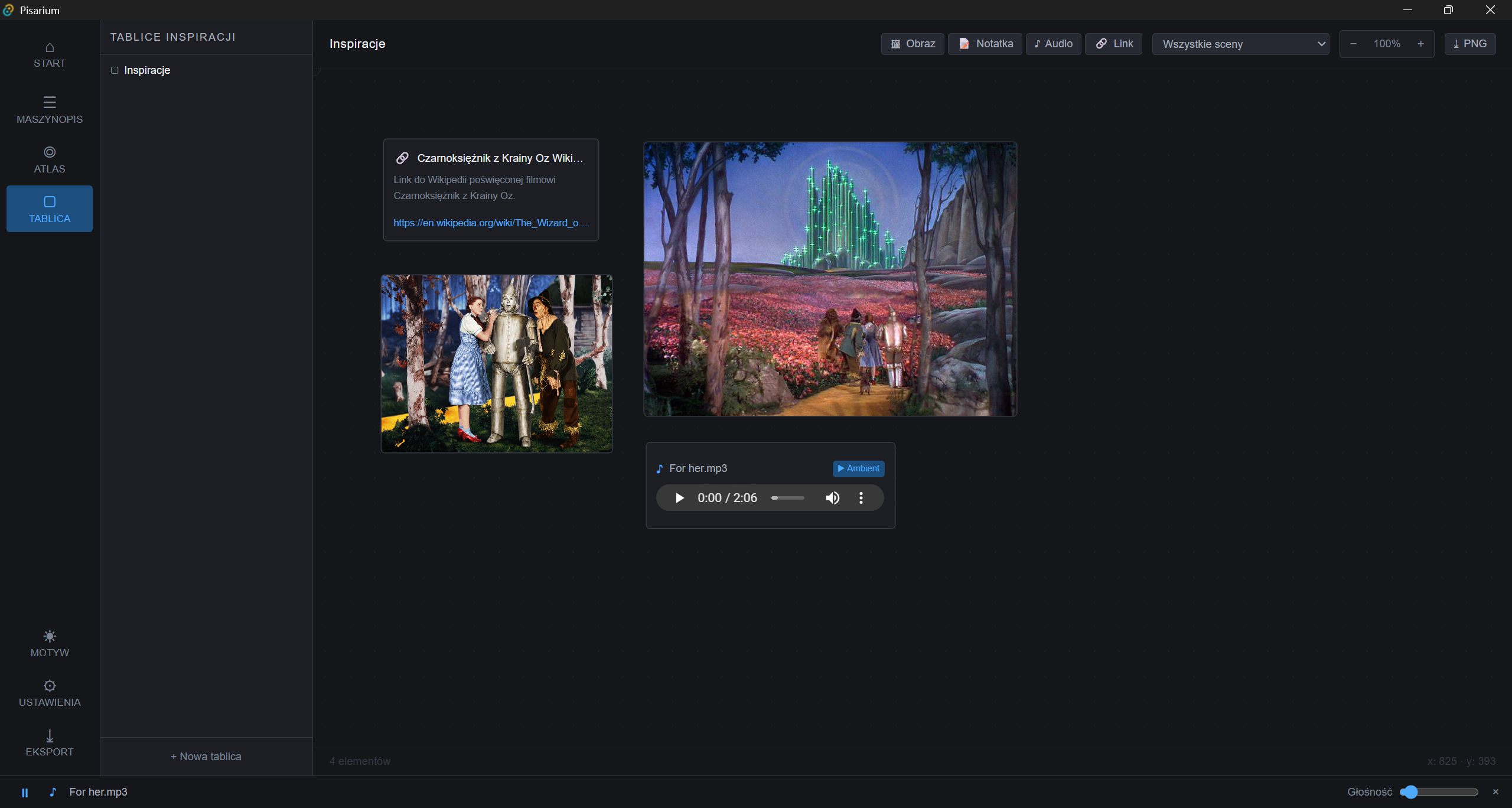Toggle the MOTYW theme switcher
The image size is (1512, 808).
point(50,644)
